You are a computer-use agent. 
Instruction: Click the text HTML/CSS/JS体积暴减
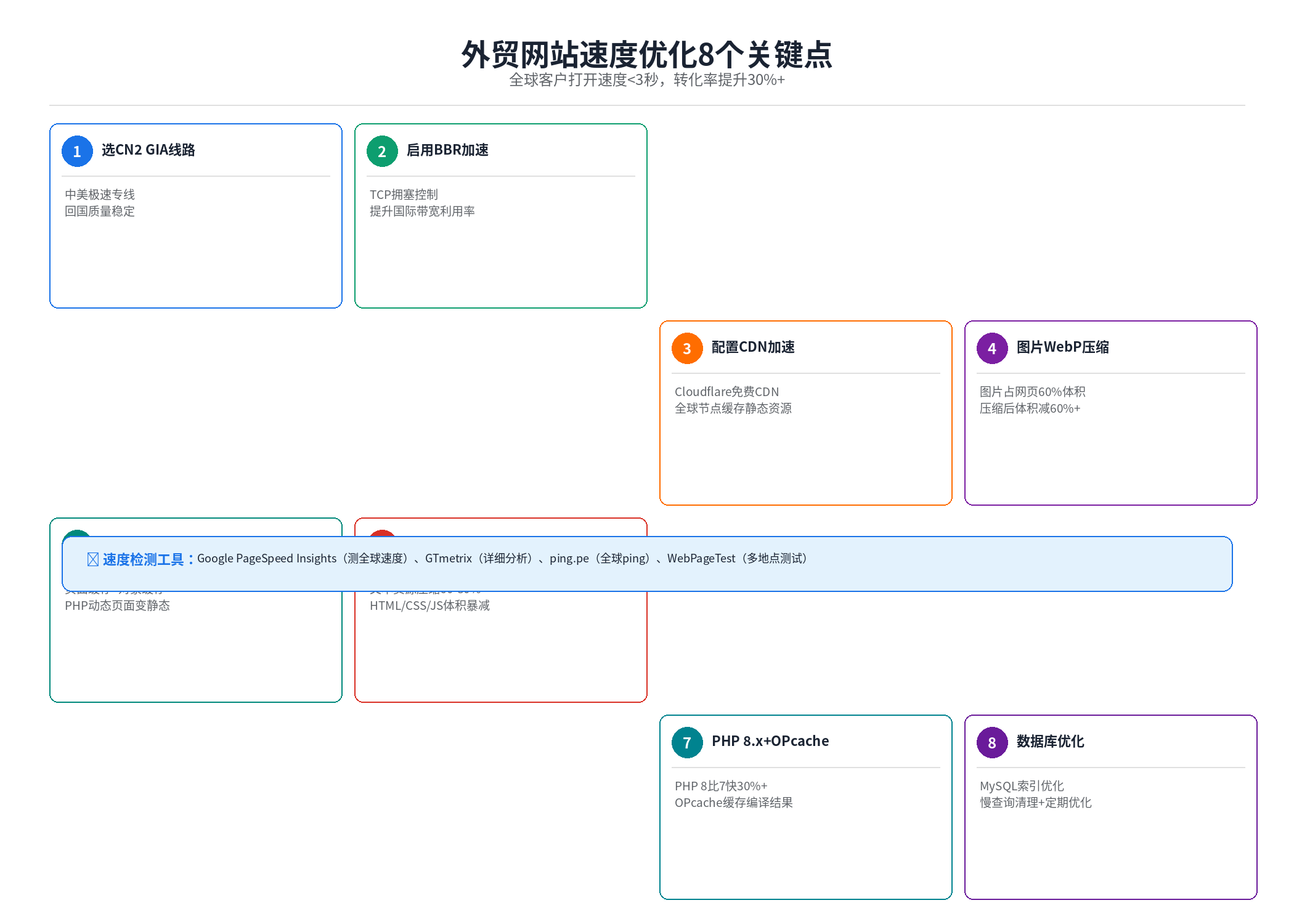coord(429,606)
